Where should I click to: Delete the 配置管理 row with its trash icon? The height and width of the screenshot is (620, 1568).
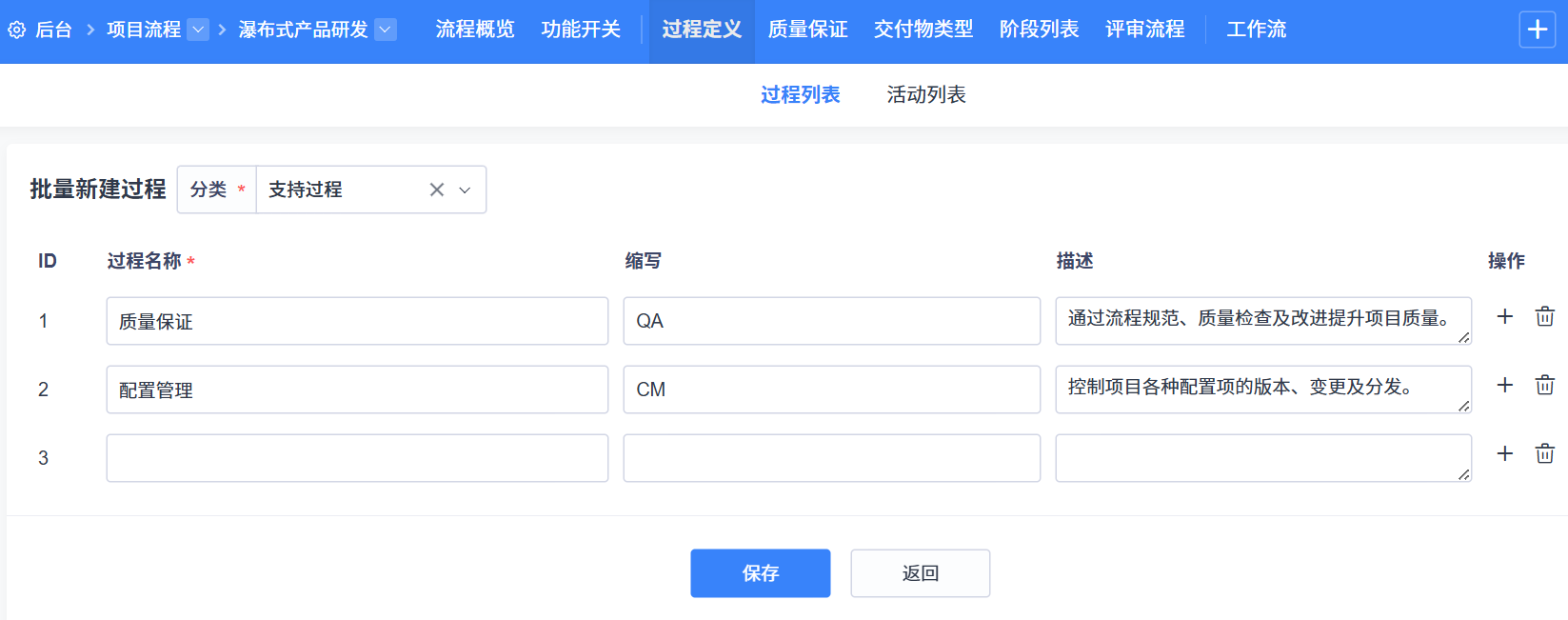[1544, 386]
